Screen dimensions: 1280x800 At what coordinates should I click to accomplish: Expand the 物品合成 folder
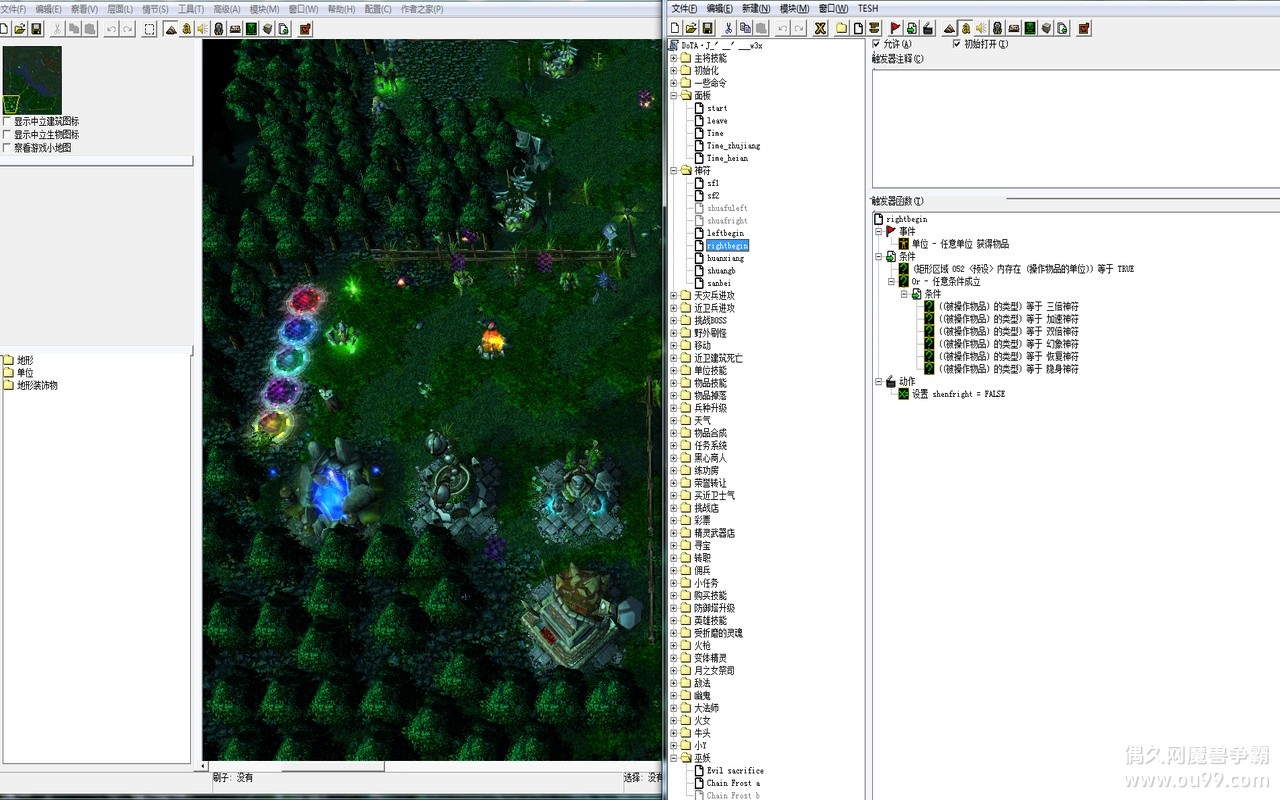coord(673,433)
